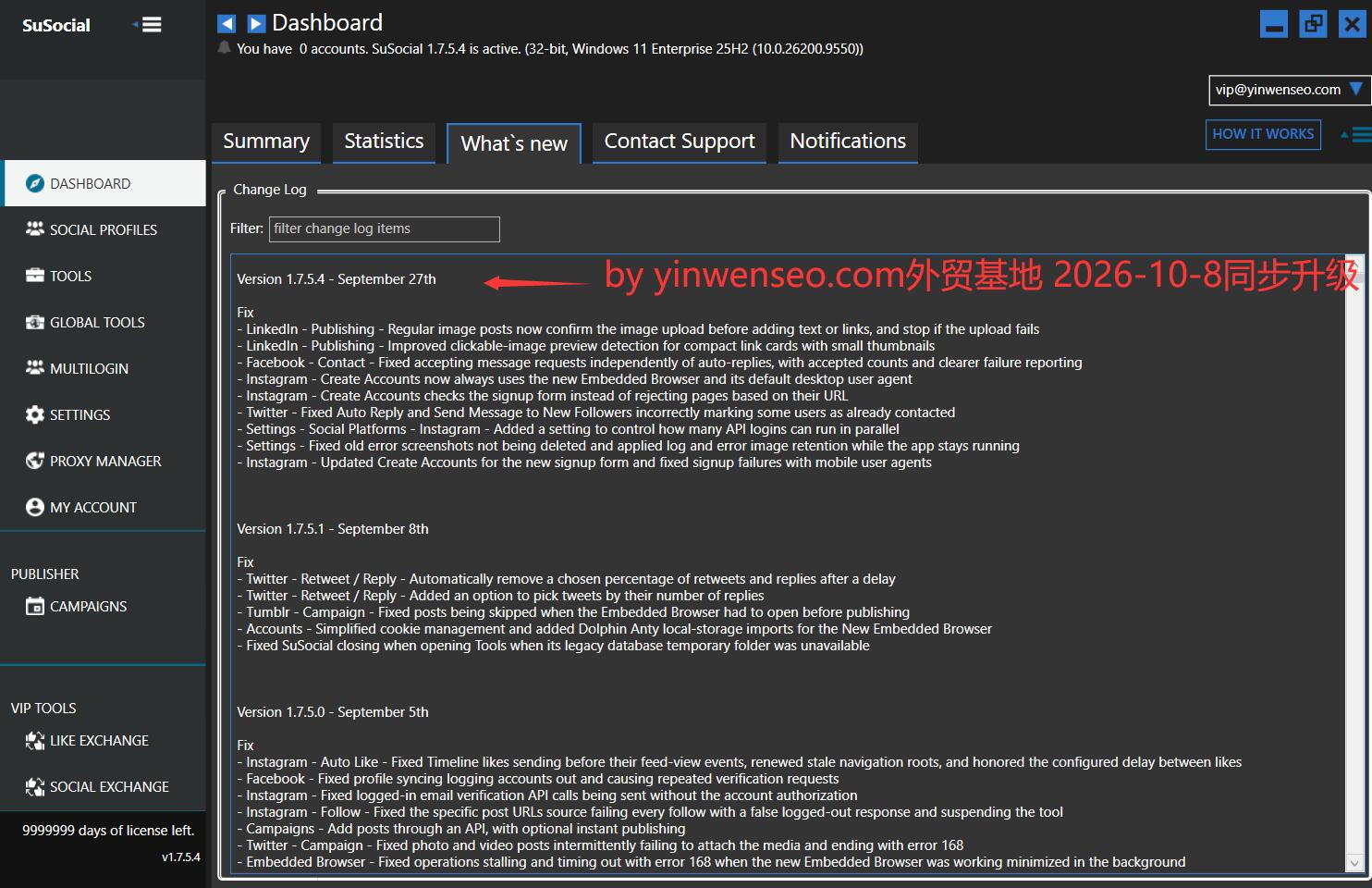Open My Account in the sidebar

[x=104, y=507]
